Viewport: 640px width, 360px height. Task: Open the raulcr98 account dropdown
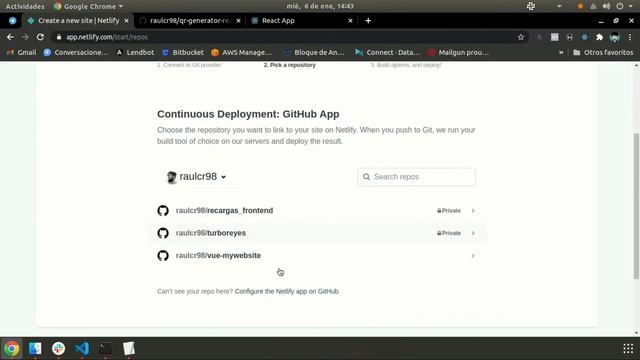click(x=196, y=177)
